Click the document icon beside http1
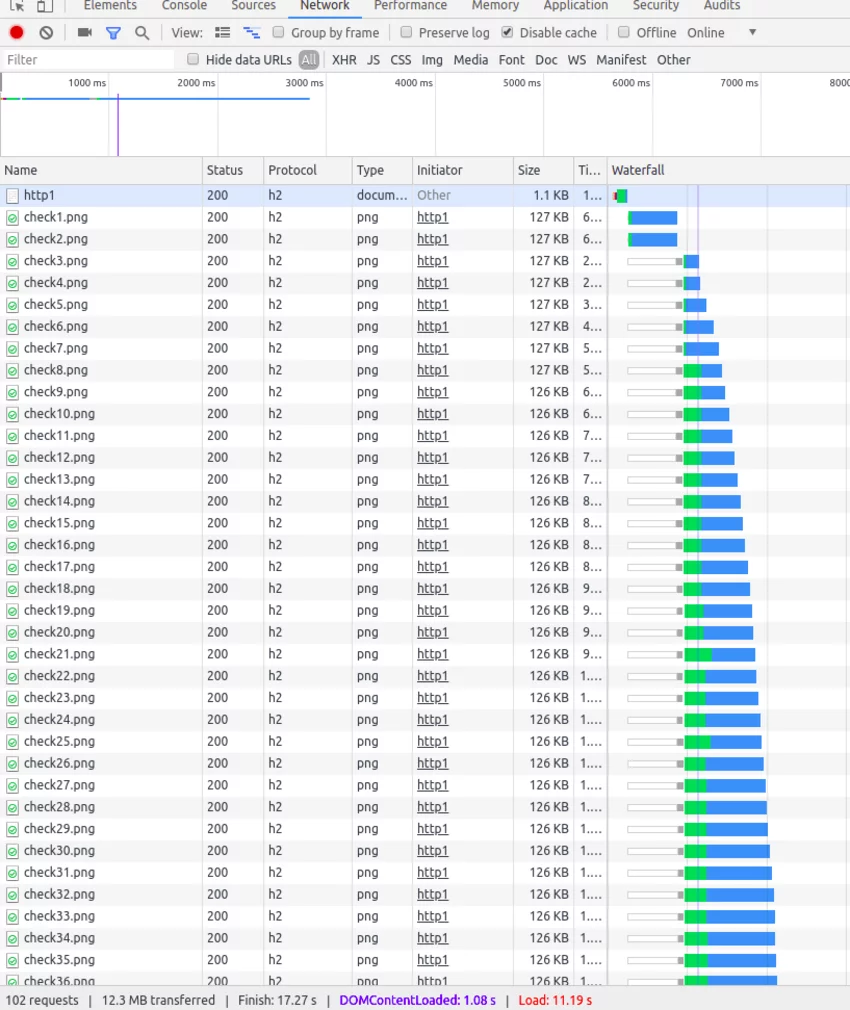Image resolution: width=850 pixels, height=1010 pixels. pyautogui.click(x=12, y=195)
